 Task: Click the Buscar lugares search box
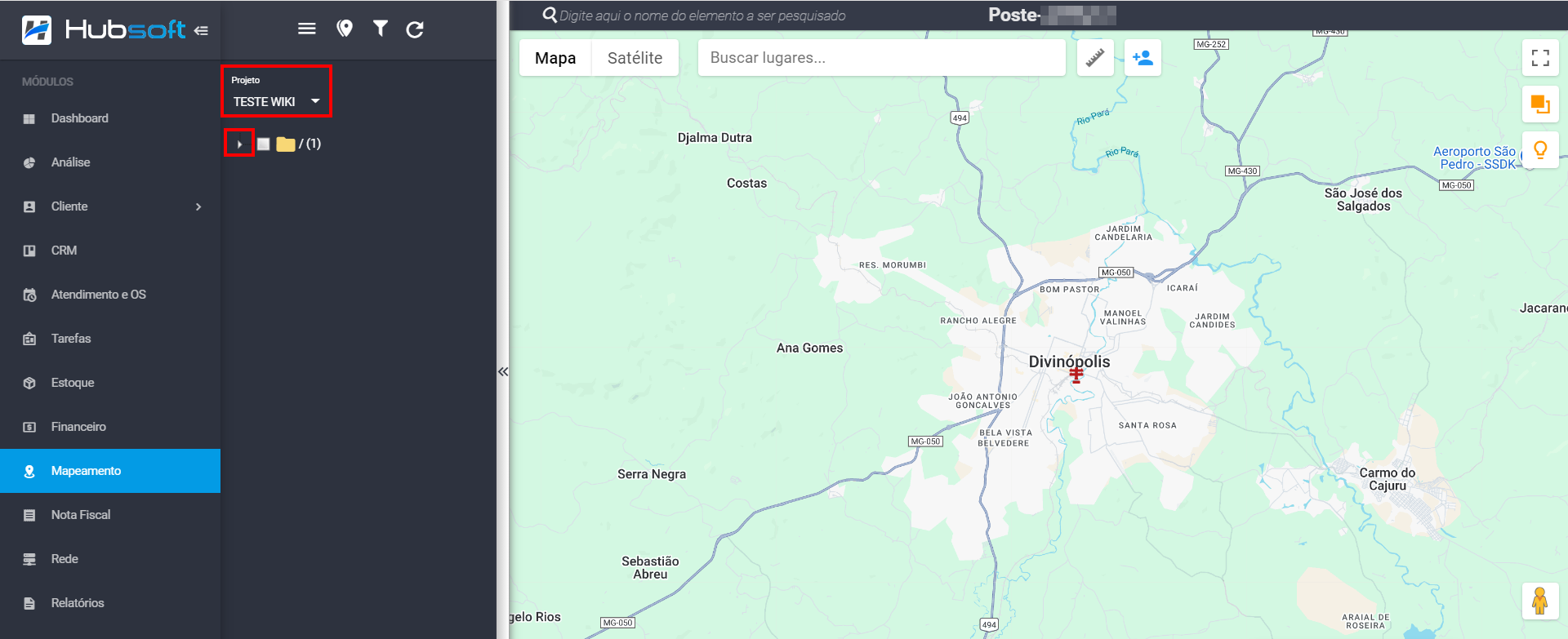tap(882, 58)
